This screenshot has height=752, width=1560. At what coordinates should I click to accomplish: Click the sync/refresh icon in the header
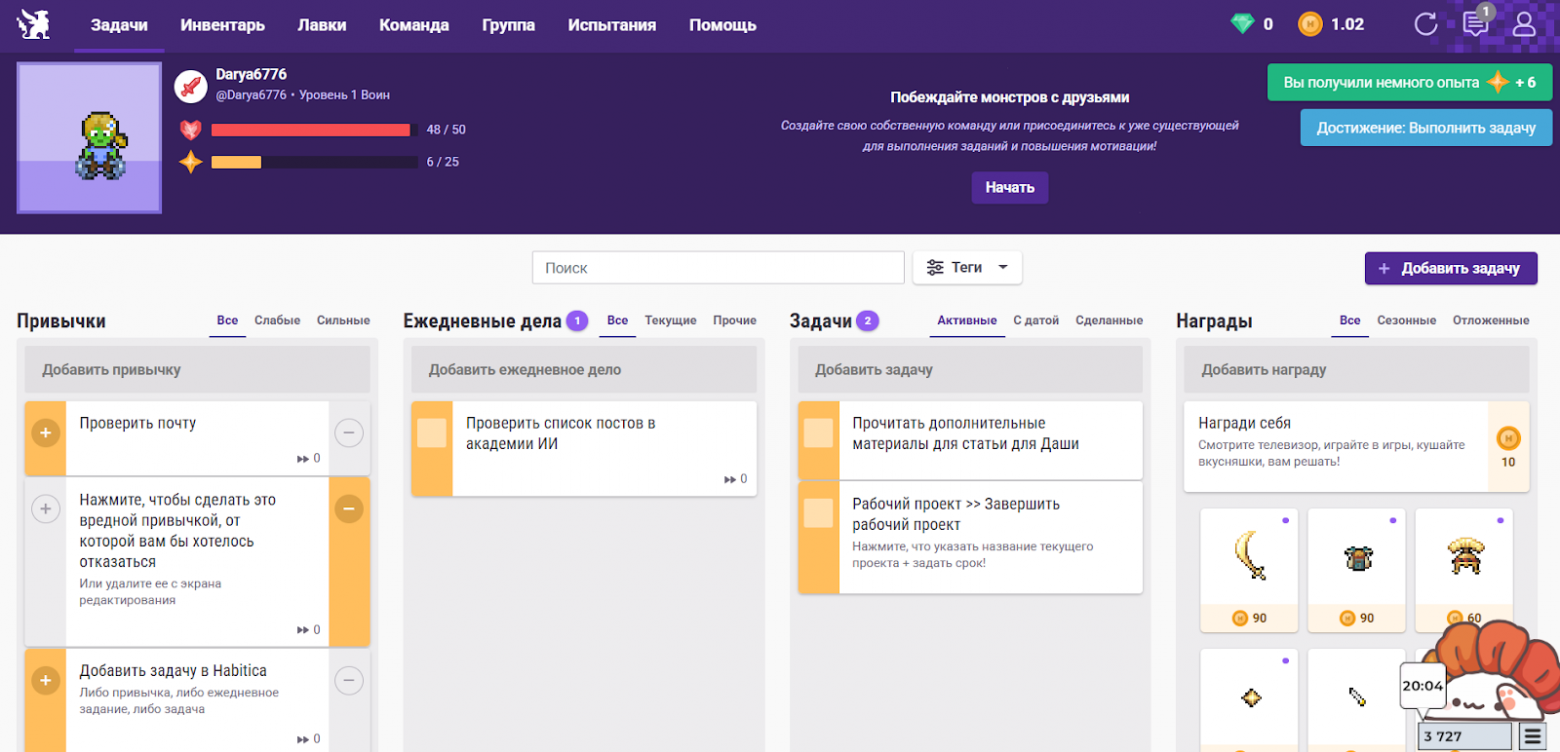coord(1425,24)
